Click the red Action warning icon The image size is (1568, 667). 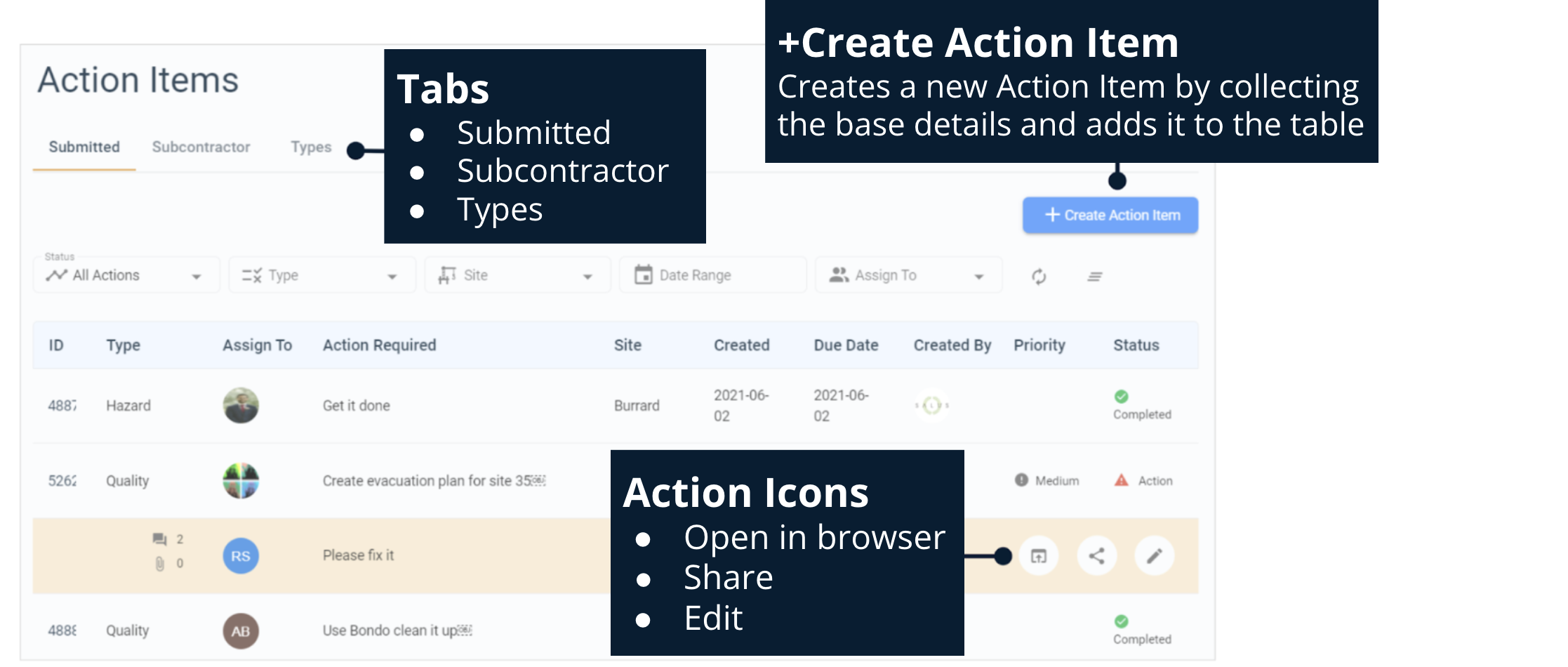click(x=1121, y=481)
